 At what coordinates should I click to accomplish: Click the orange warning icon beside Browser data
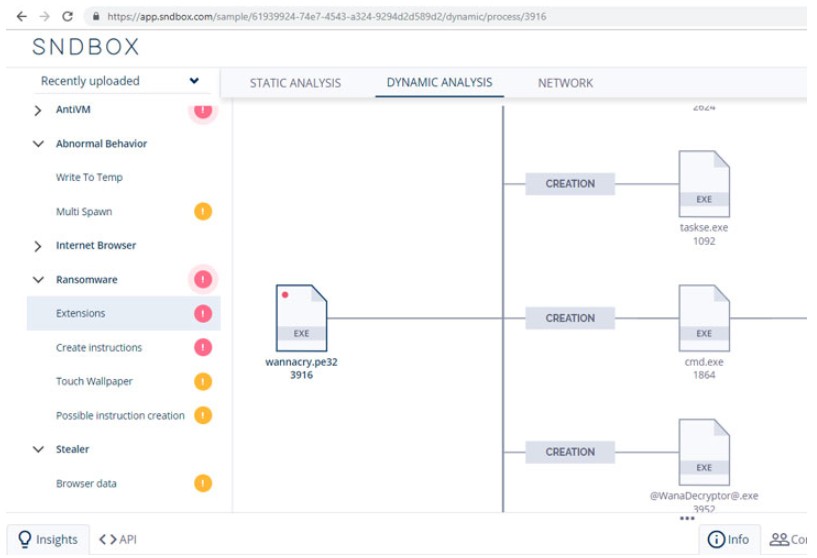203,483
